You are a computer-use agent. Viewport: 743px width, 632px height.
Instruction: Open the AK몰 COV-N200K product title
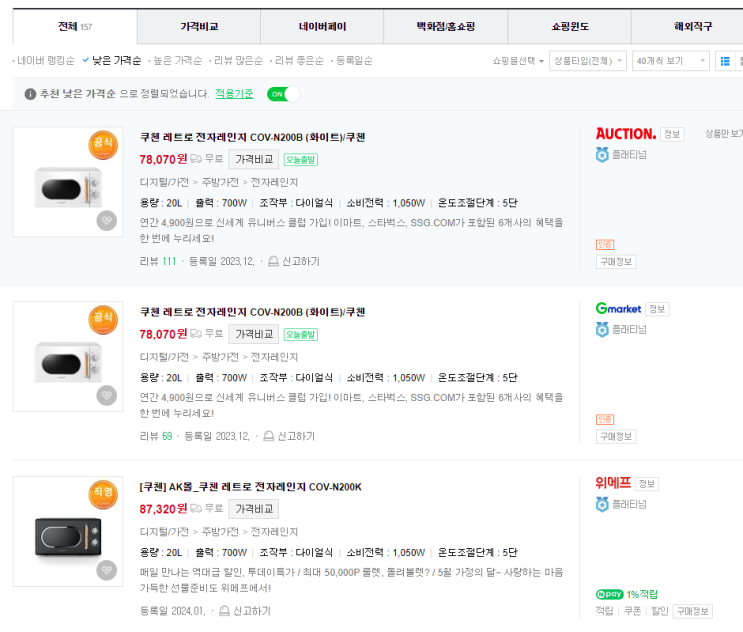pyautogui.click(x=250, y=487)
